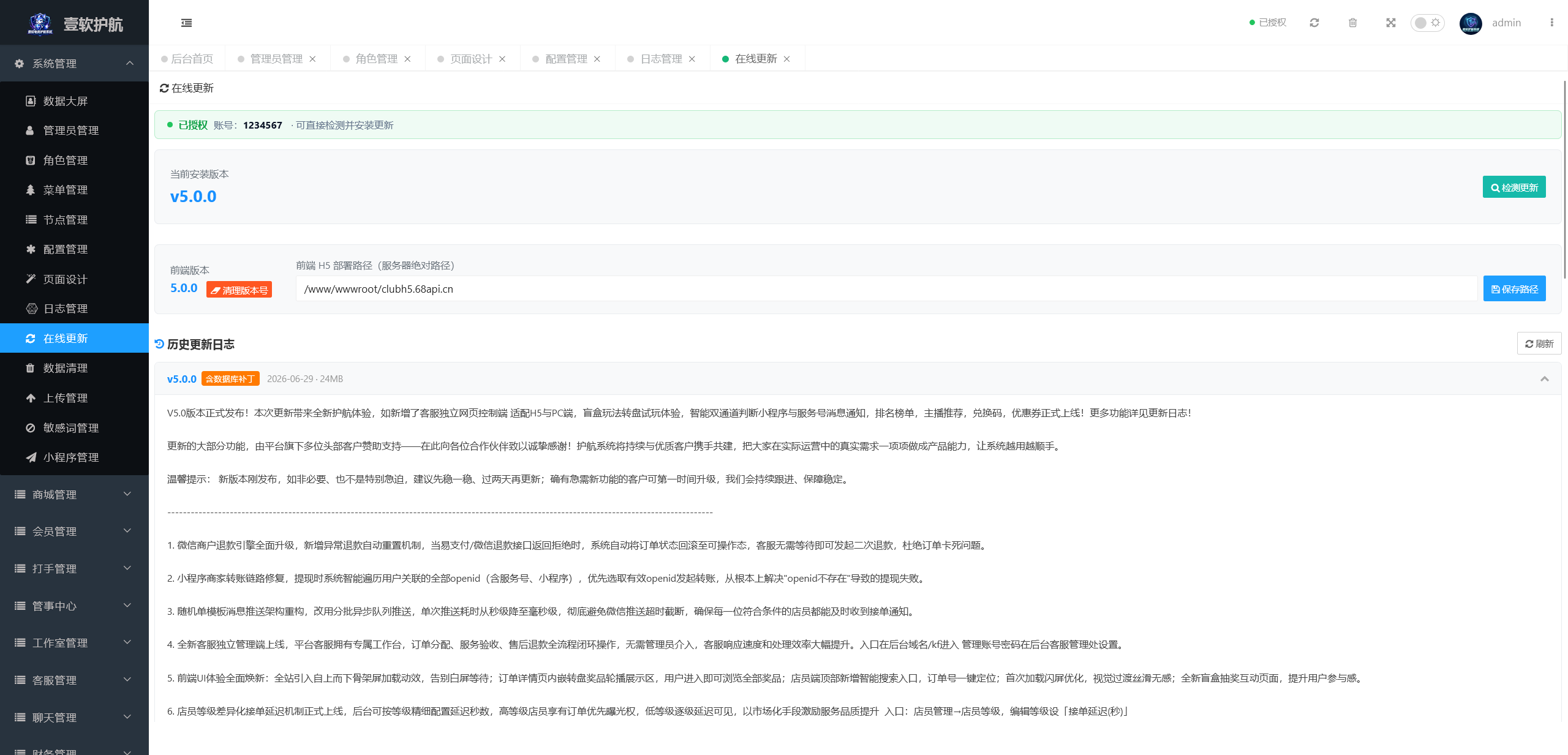Collapse the v5.0.0 changelog entry
Screen dimensions: 1568x755
click(x=1545, y=379)
